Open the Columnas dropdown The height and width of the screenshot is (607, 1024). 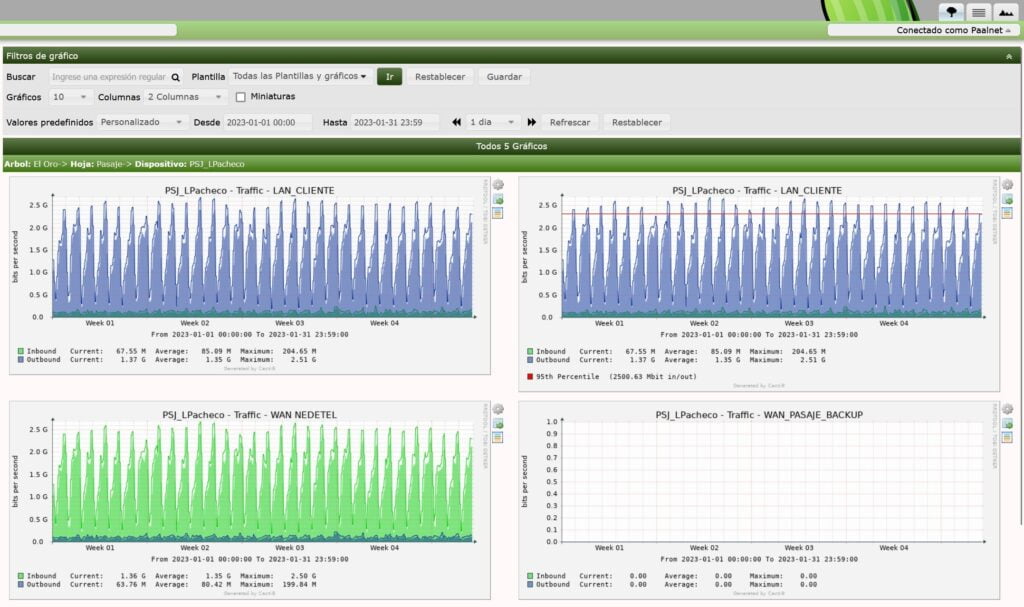pyautogui.click(x=186, y=97)
